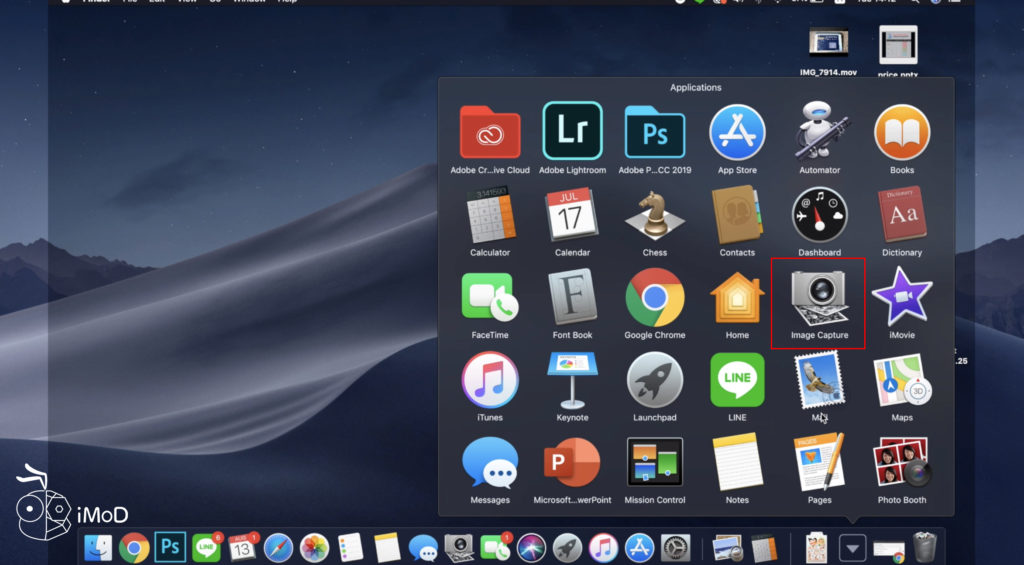Open Calendar in the Applications stack

click(x=572, y=215)
